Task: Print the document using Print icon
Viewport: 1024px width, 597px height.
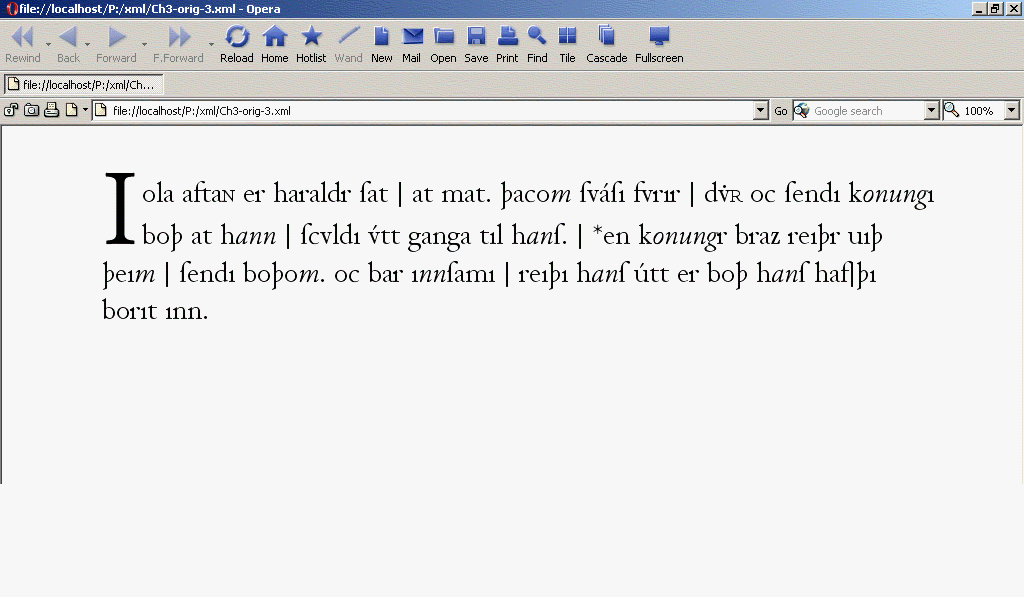Action: click(507, 45)
